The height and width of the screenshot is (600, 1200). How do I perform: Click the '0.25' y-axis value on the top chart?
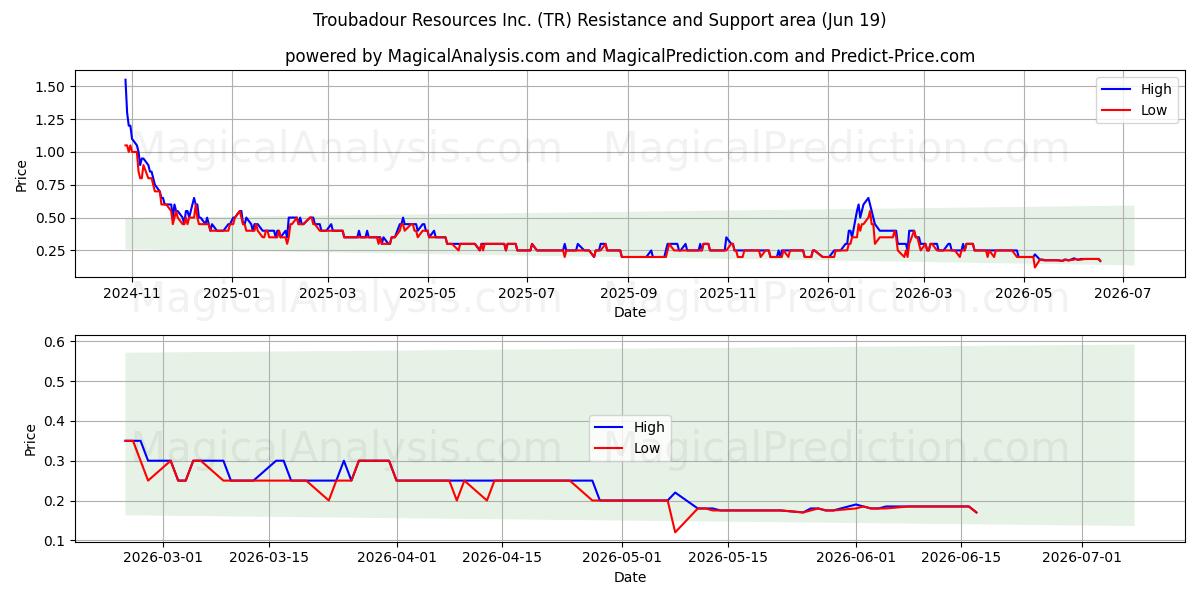point(49,251)
